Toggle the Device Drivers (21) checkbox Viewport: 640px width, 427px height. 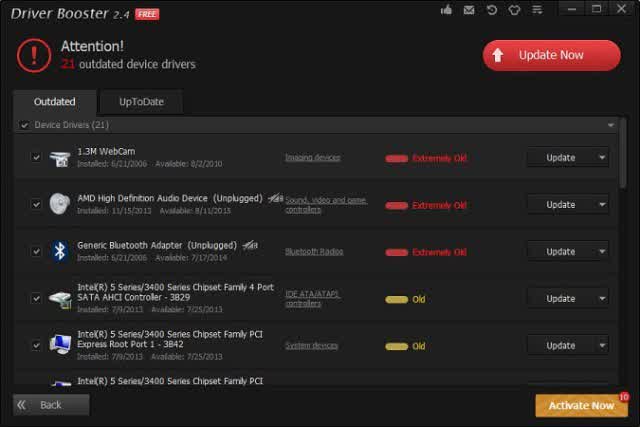(x=24, y=125)
